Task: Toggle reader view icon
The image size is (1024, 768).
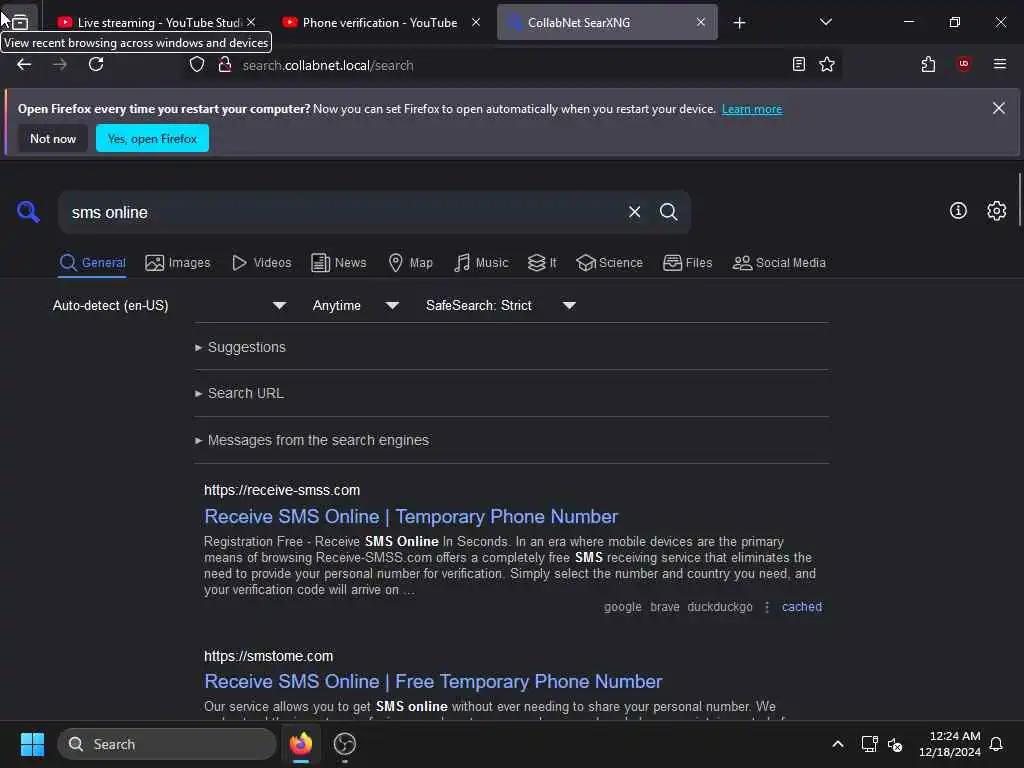Action: tap(798, 65)
